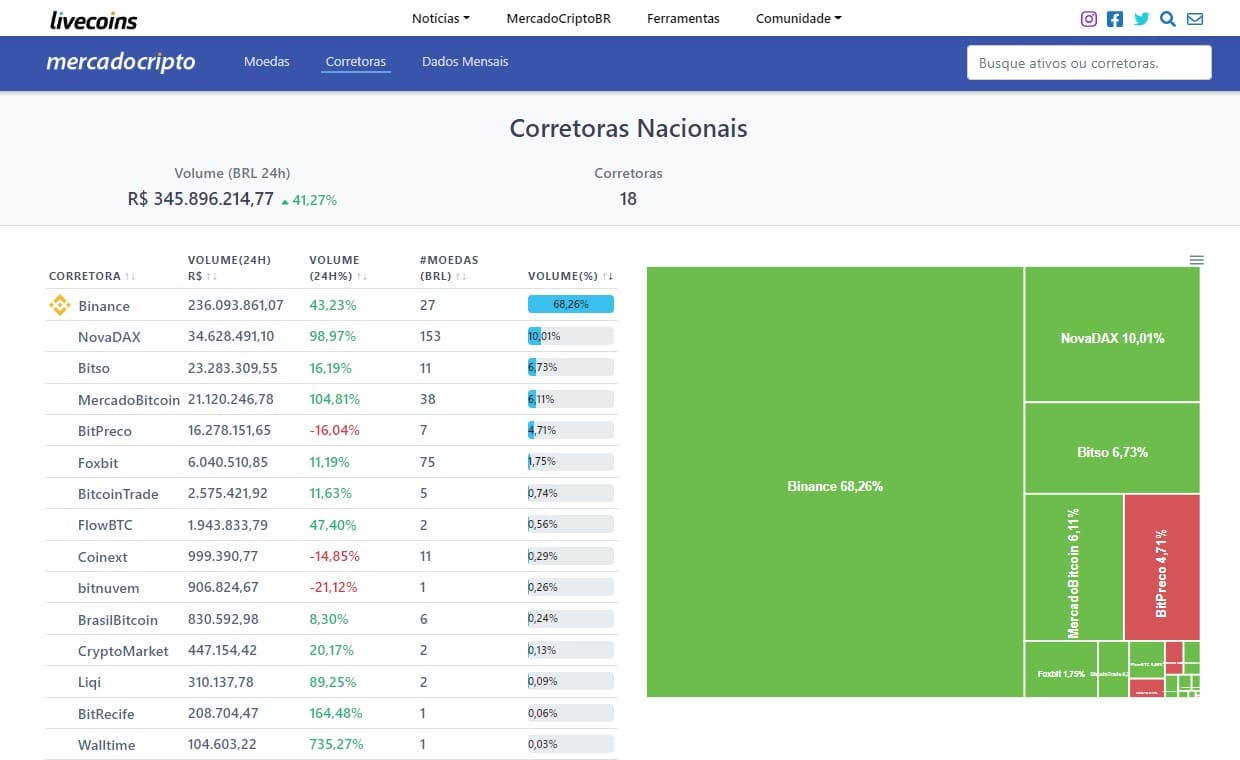This screenshot has width=1240, height=760.
Task: Select MercadoBitcoin 6,11% treemap block
Action: point(1074,567)
